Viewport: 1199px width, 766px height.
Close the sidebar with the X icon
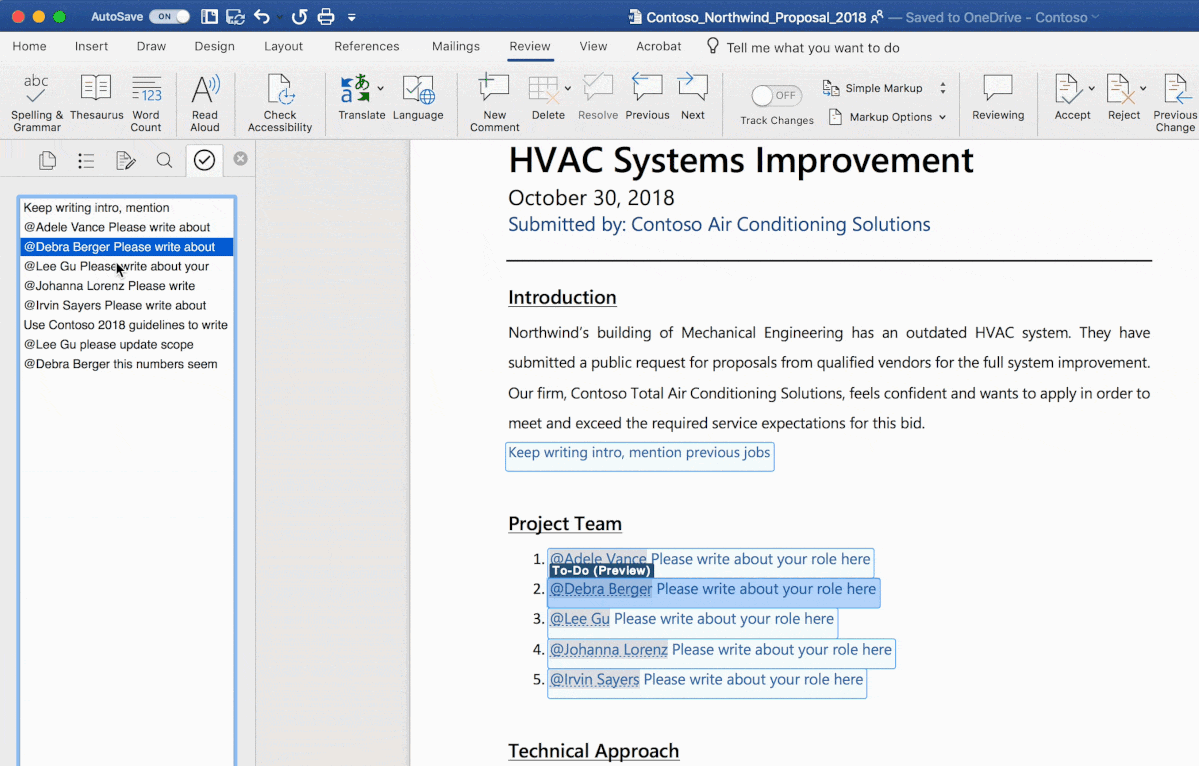[240, 158]
